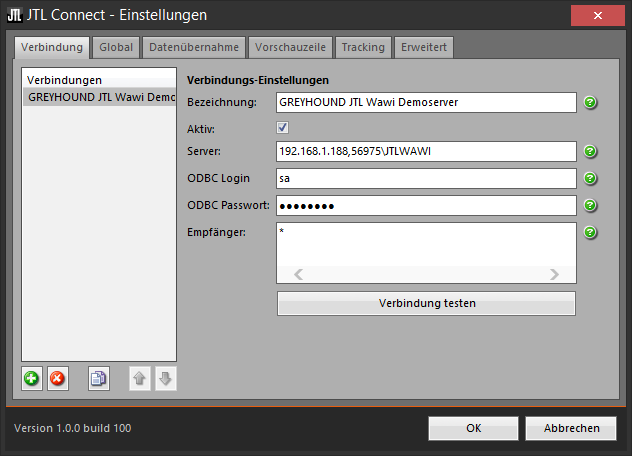632x456 pixels.
Task: Open help icon next to Server field
Action: [x=590, y=152]
